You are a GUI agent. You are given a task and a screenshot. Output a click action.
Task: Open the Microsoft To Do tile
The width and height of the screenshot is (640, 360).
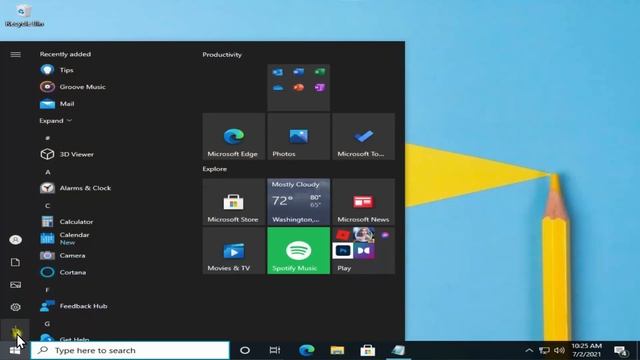click(363, 136)
